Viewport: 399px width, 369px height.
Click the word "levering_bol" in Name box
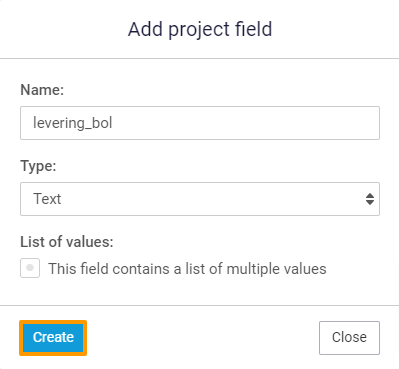pos(72,123)
